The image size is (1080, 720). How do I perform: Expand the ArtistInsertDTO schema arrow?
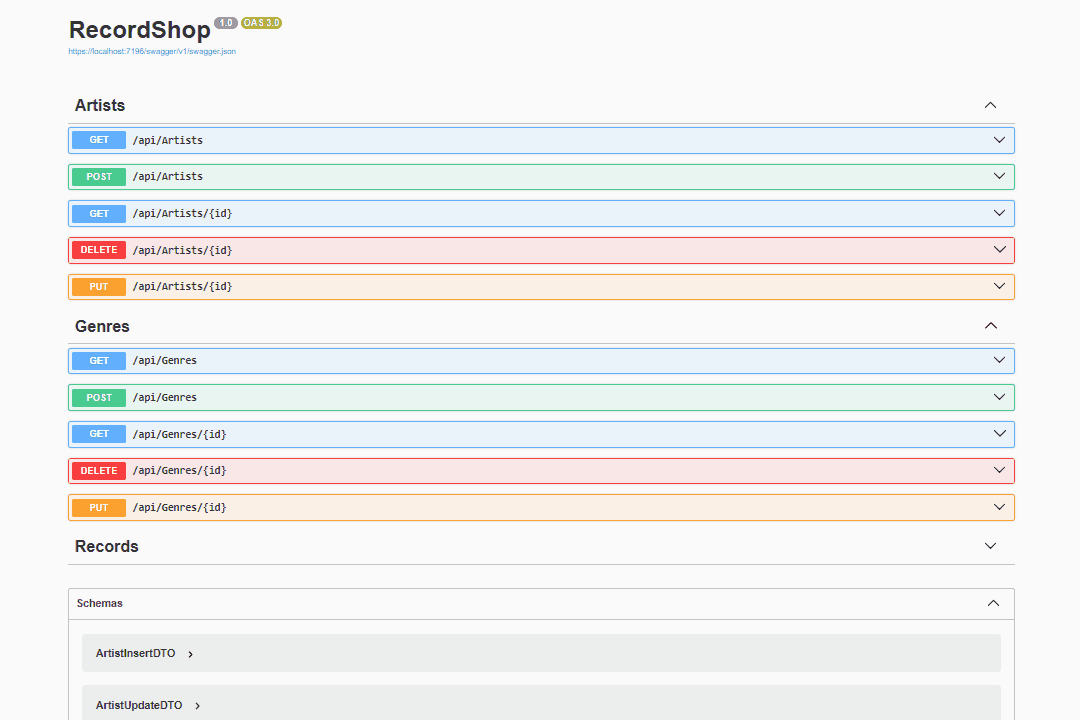pyautogui.click(x=190, y=654)
